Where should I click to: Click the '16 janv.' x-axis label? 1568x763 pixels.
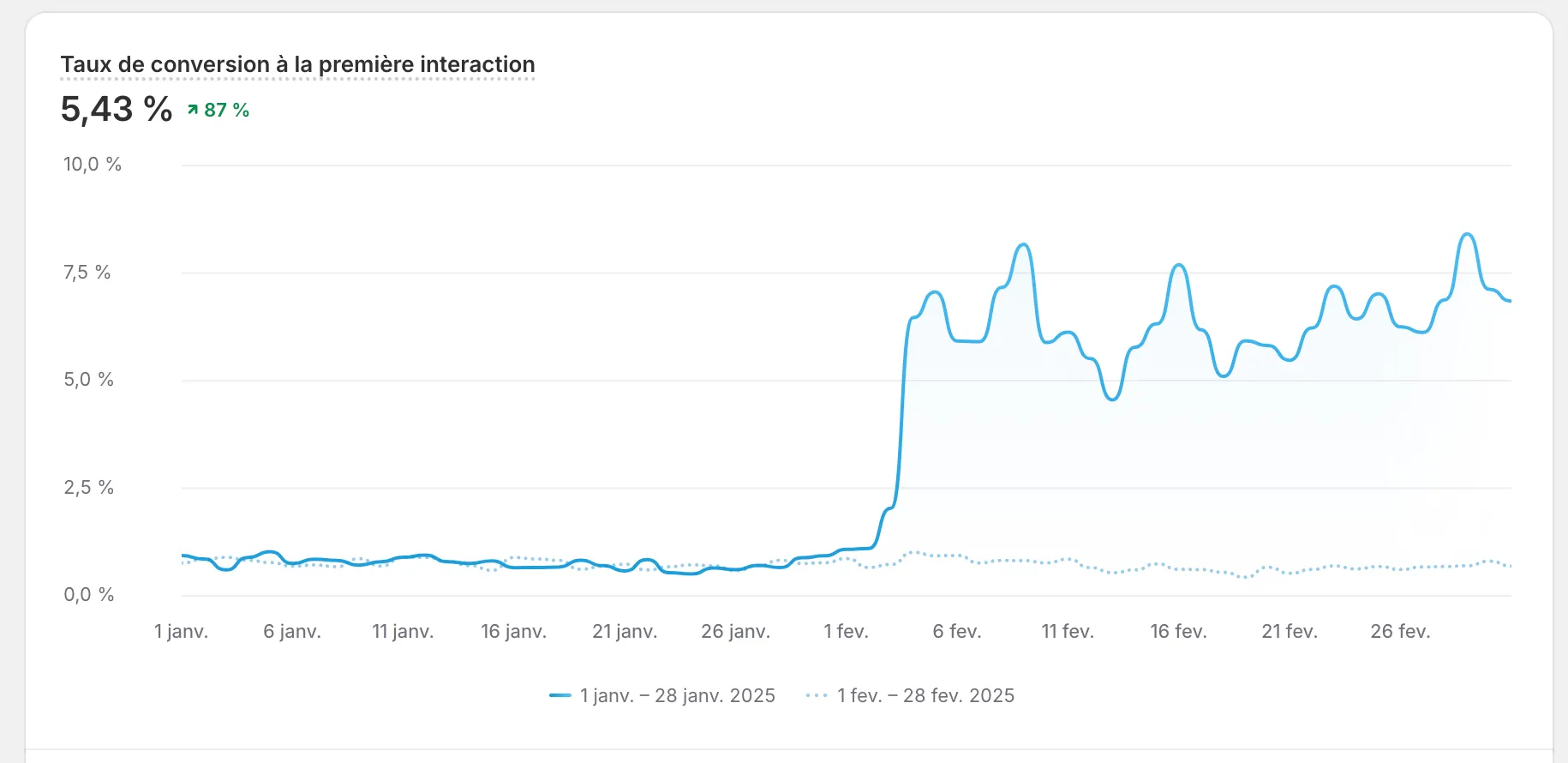[513, 632]
